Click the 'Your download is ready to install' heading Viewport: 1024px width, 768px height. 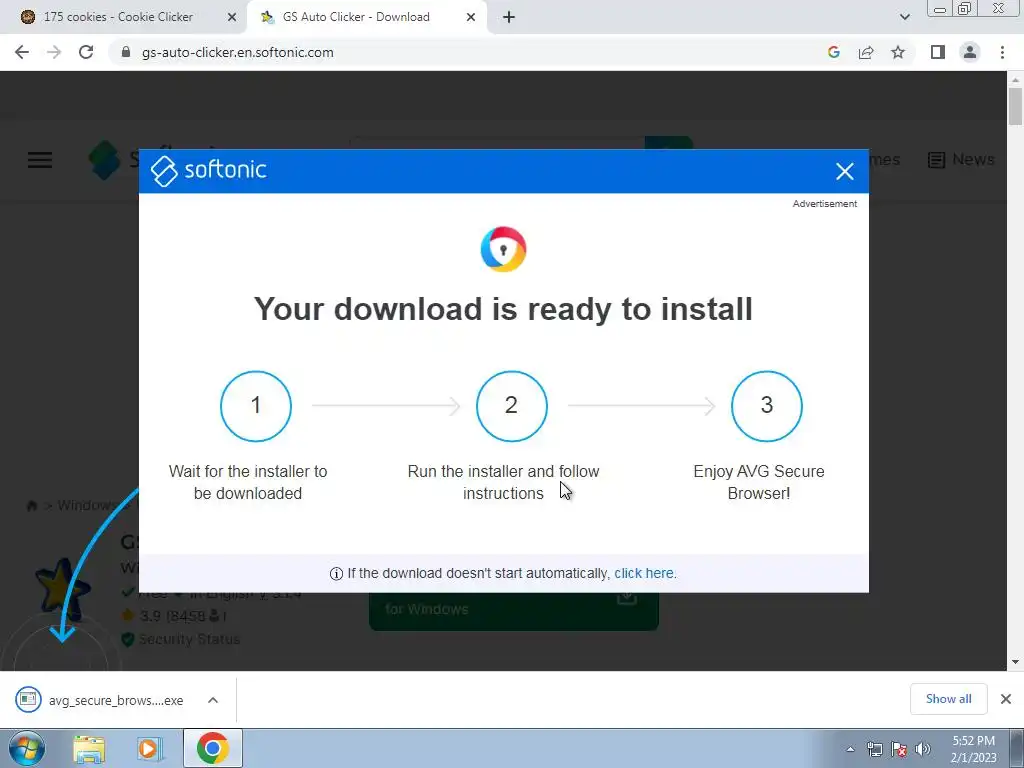pos(504,309)
